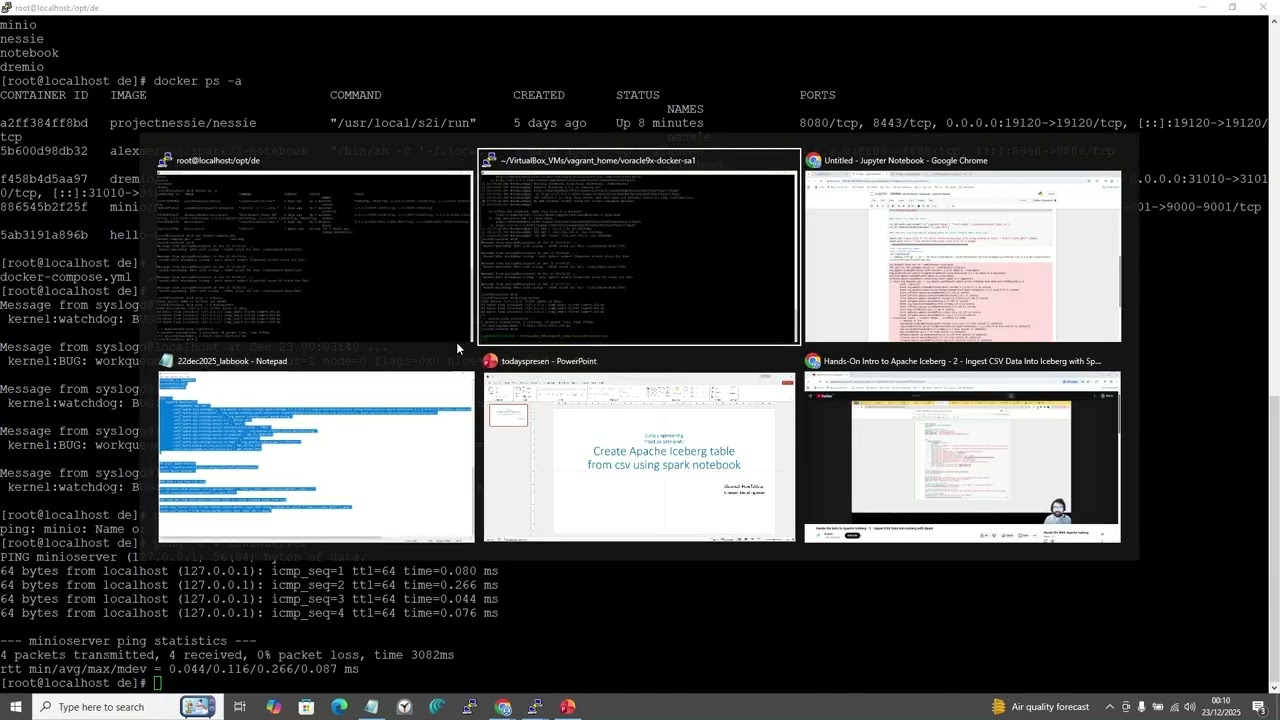Open the volume speaker tray icon
This screenshot has height=720, width=1280.
(1190, 707)
